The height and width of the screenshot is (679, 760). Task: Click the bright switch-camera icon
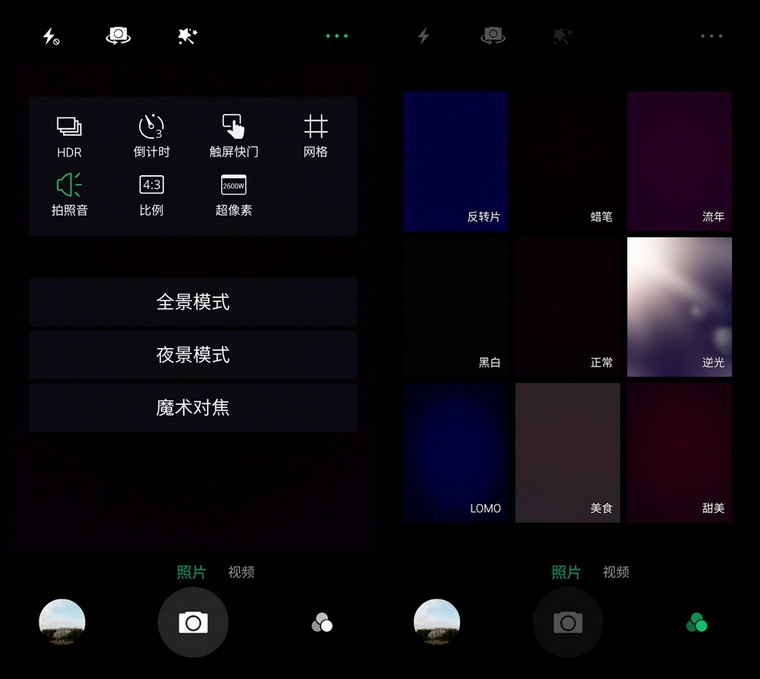[118, 36]
